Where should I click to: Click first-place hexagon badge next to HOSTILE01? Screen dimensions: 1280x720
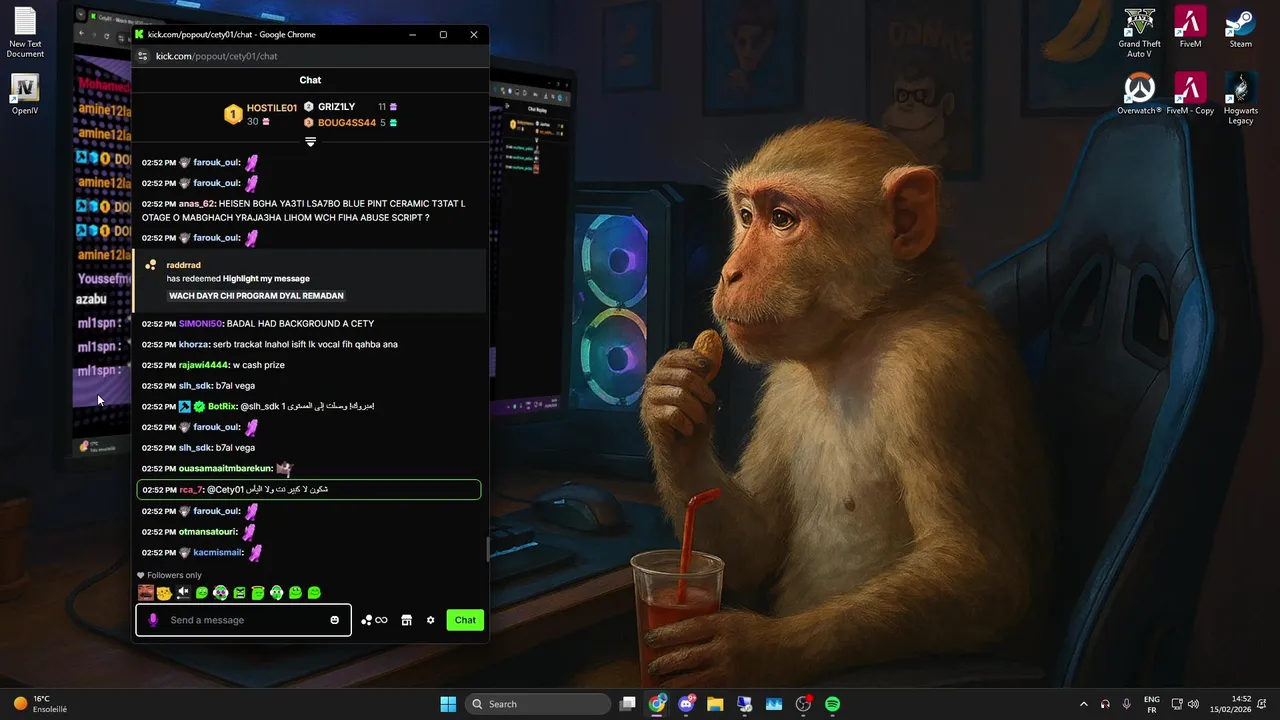click(233, 115)
